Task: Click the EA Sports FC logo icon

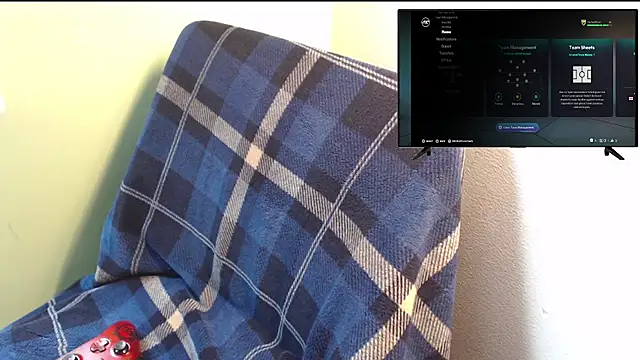Action: (425, 22)
